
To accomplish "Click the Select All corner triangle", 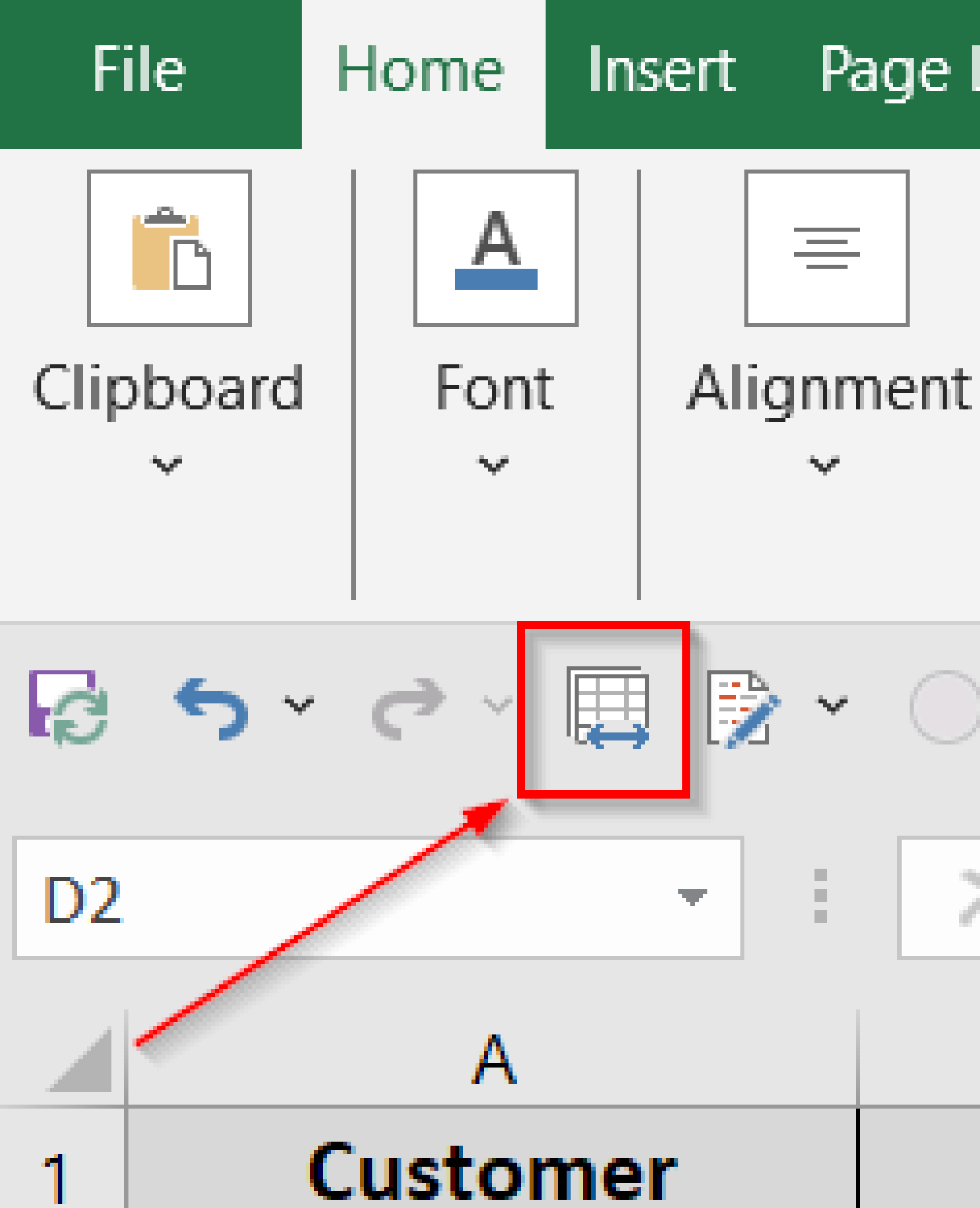I will 83,1062.
